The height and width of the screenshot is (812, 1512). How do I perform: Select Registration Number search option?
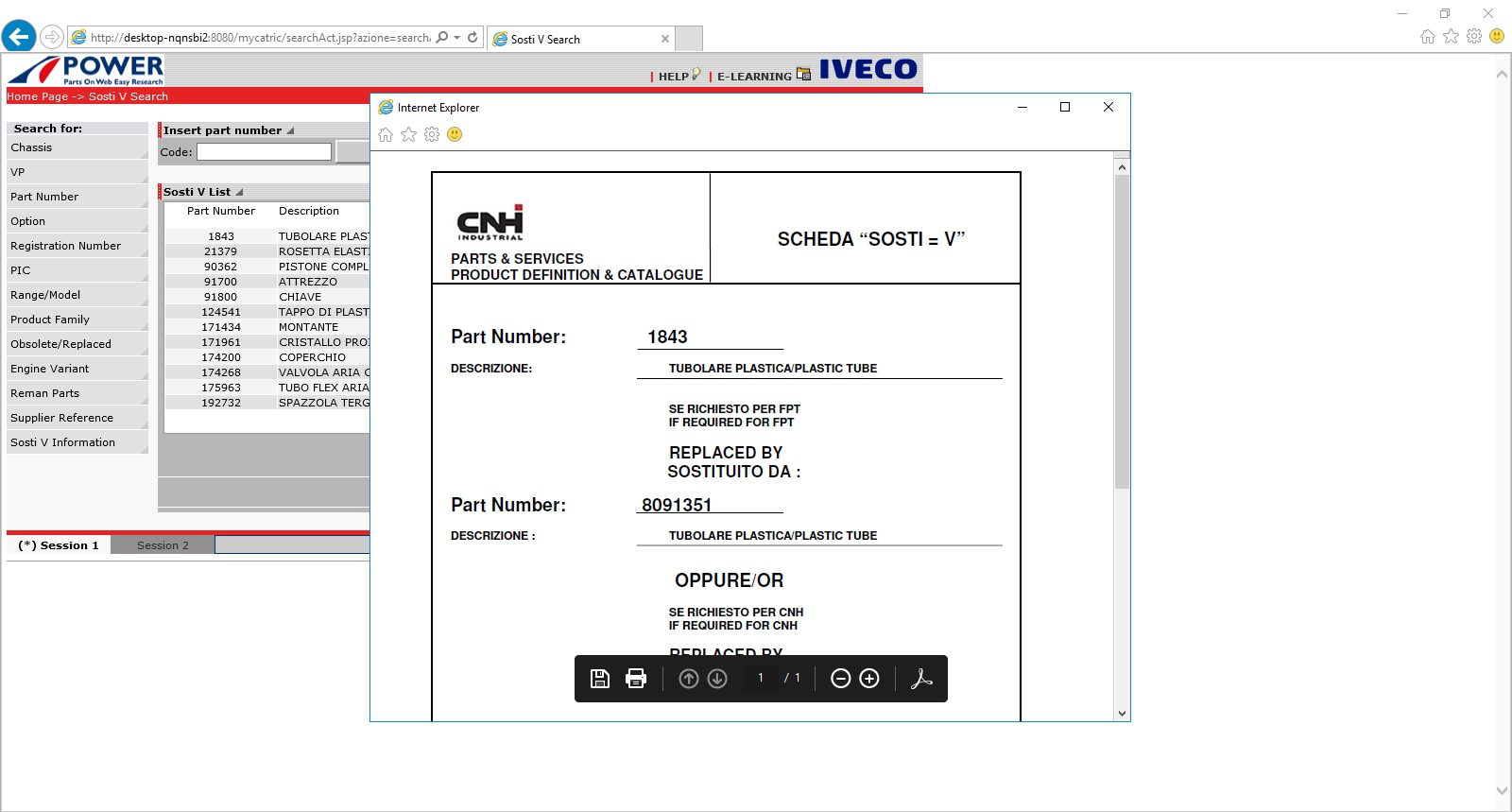(77, 246)
